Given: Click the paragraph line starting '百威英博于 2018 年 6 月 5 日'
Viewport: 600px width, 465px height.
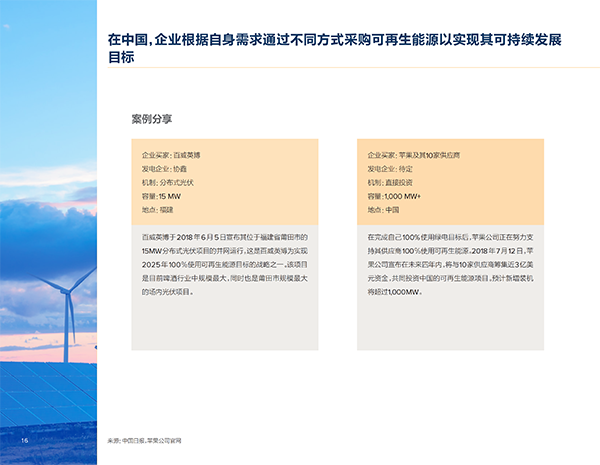Looking at the screenshot, I should pyautogui.click(x=225, y=237).
